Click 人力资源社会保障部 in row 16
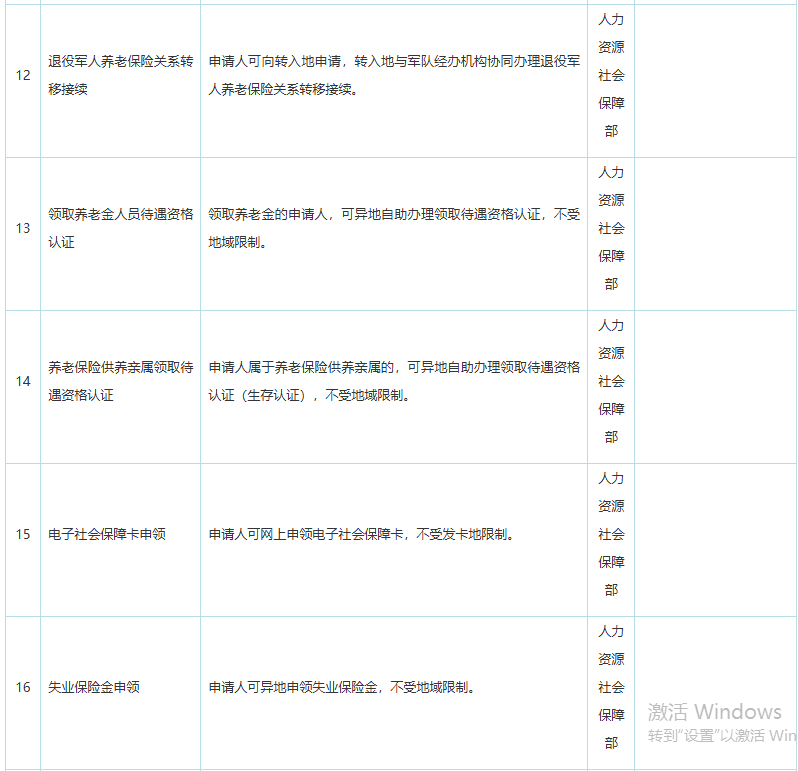798x771 pixels. tap(611, 688)
